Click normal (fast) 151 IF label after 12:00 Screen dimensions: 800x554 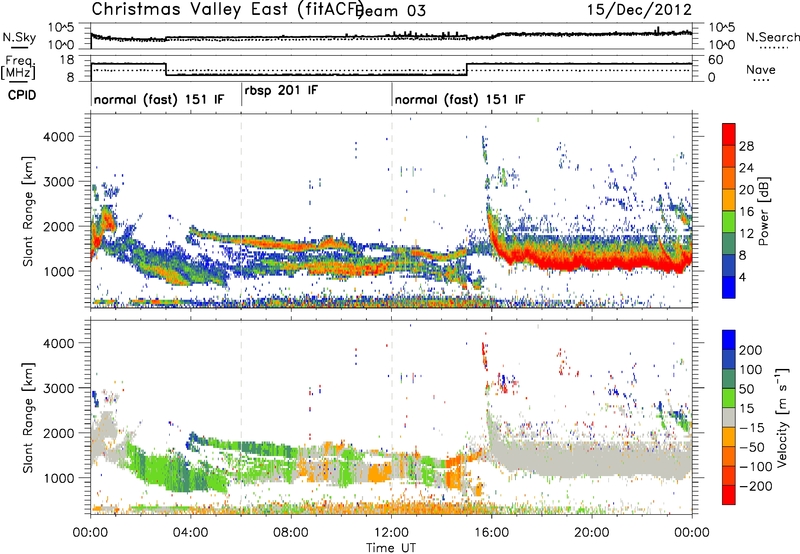coord(460,99)
